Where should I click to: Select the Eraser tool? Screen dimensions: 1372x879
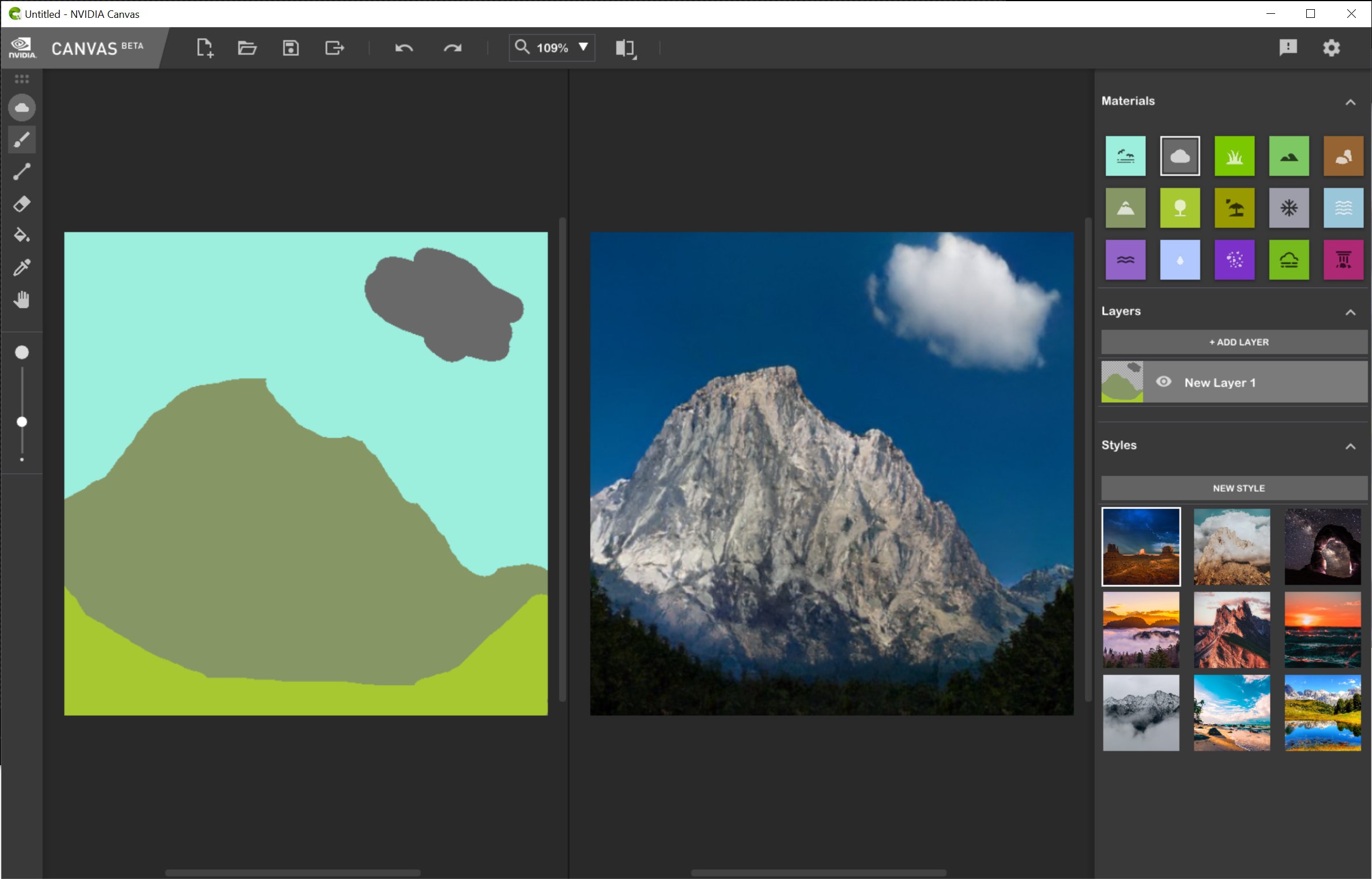[x=22, y=203]
